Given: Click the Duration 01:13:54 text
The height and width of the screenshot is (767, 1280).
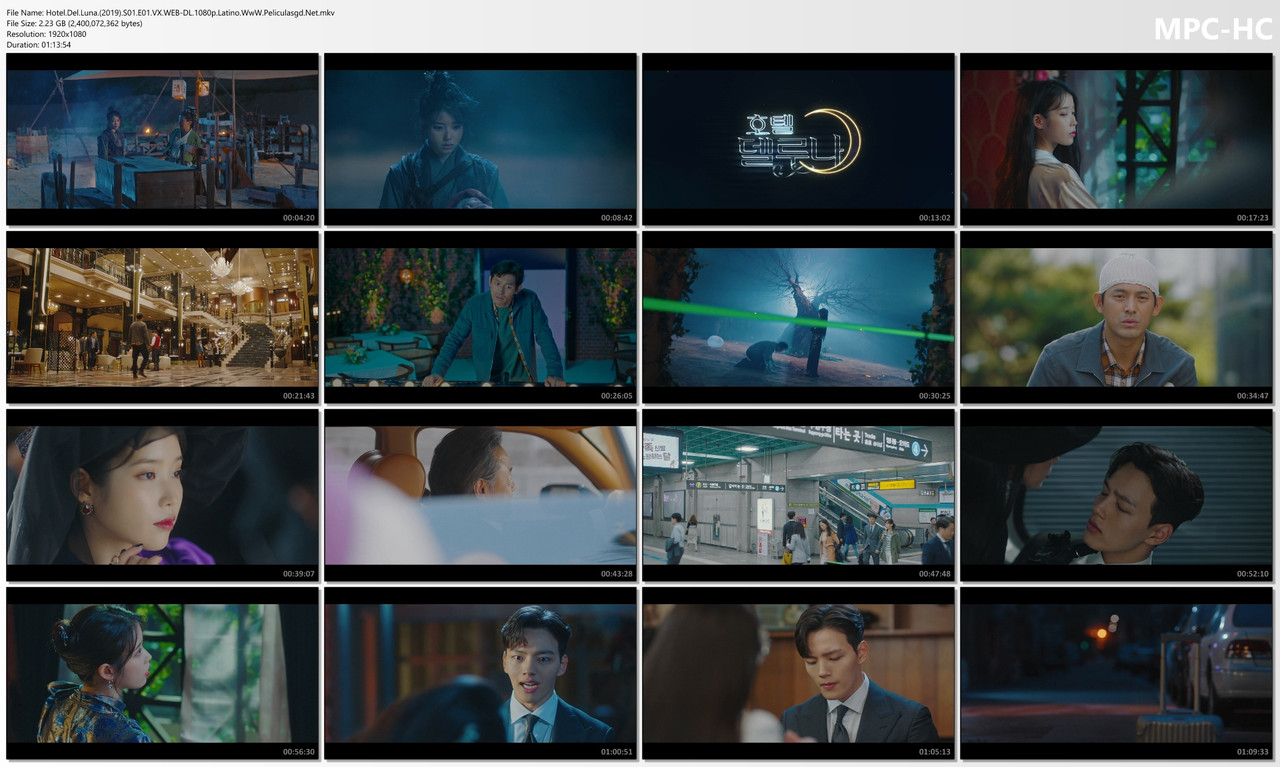Looking at the screenshot, I should (39, 45).
